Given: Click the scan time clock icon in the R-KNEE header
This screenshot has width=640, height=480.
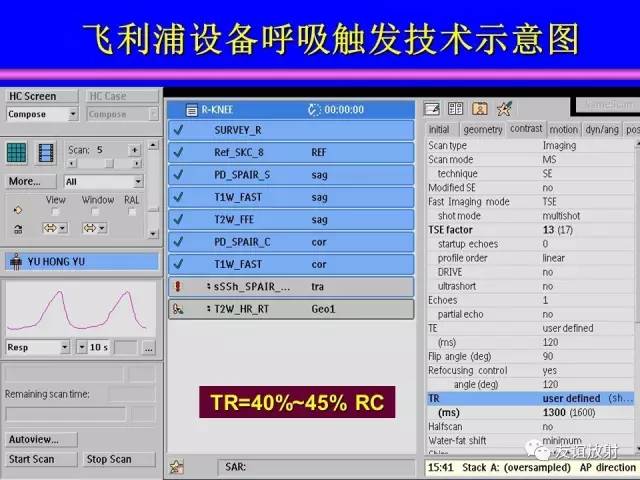Looking at the screenshot, I should point(313,110).
